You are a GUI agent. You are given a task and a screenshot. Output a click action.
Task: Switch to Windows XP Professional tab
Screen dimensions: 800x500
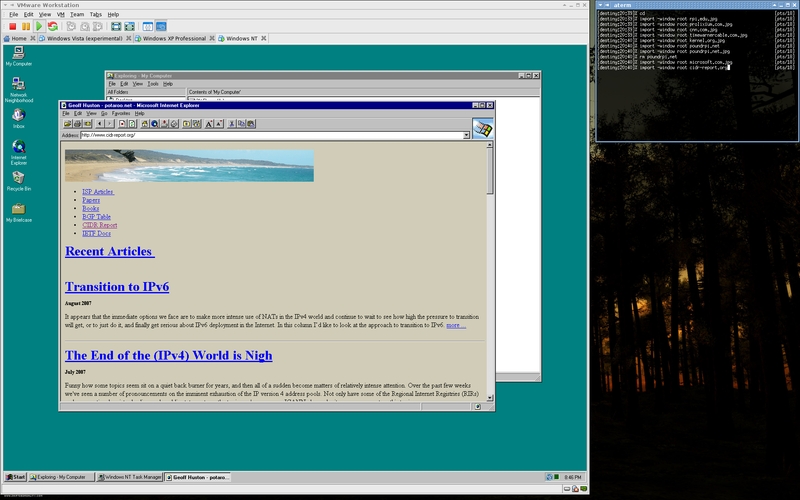174,38
